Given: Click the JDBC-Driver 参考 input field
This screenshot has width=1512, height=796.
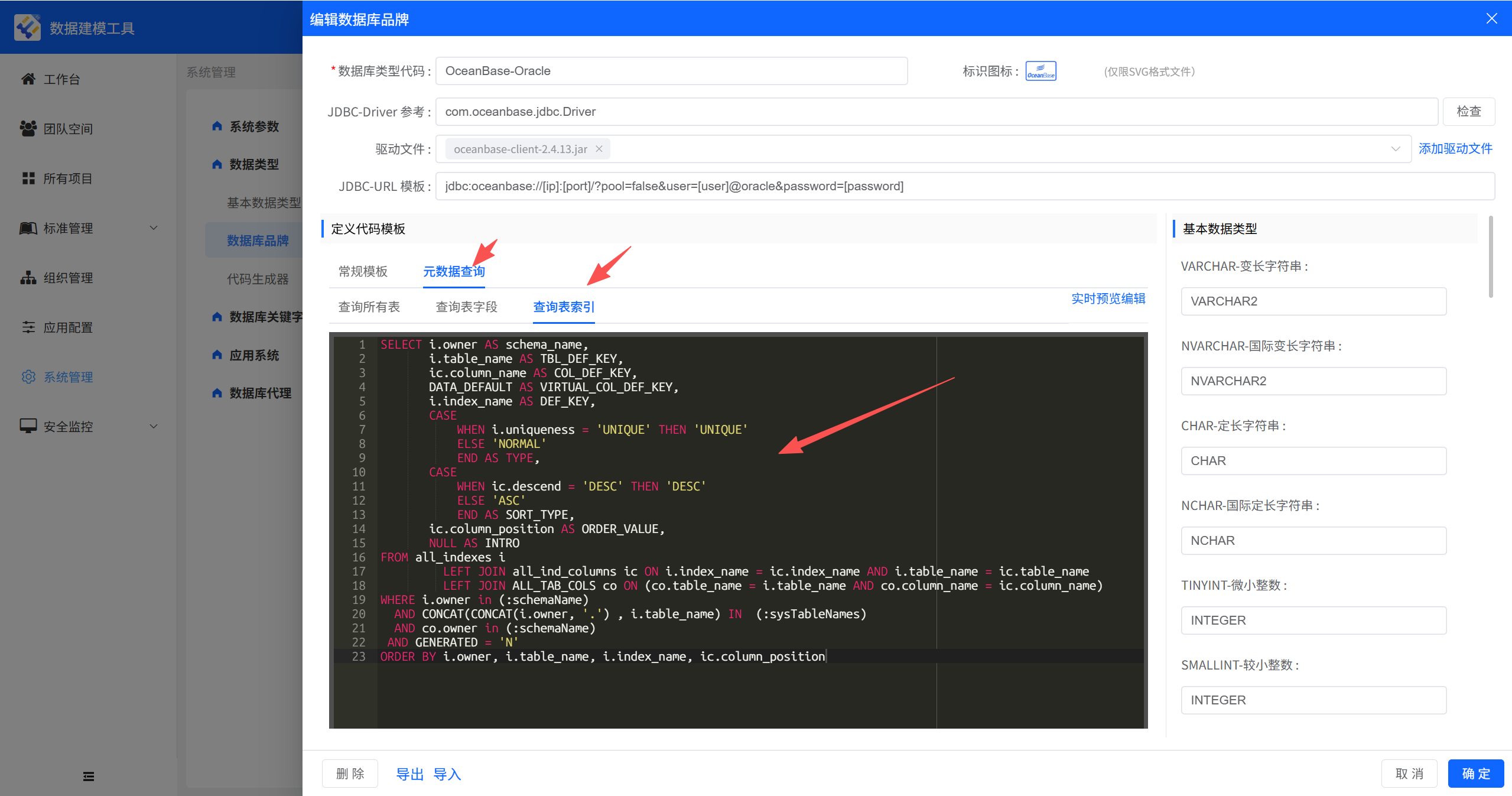Looking at the screenshot, I should pyautogui.click(x=937, y=112).
